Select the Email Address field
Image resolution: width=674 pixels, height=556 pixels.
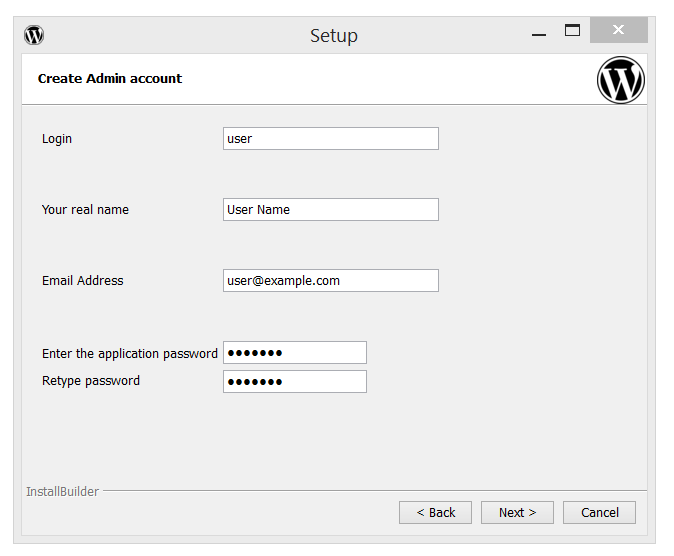coord(330,281)
